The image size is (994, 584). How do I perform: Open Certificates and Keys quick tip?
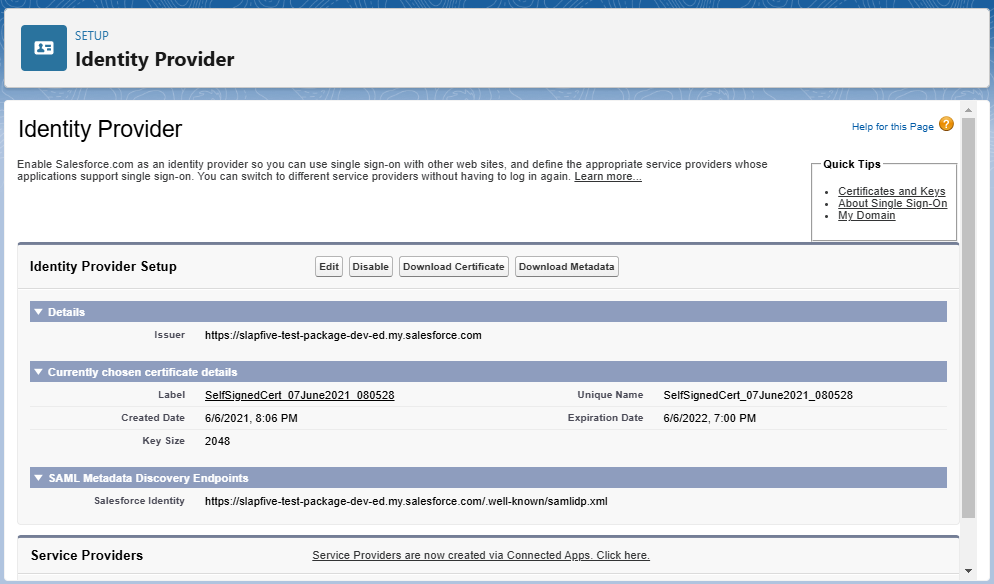point(891,191)
